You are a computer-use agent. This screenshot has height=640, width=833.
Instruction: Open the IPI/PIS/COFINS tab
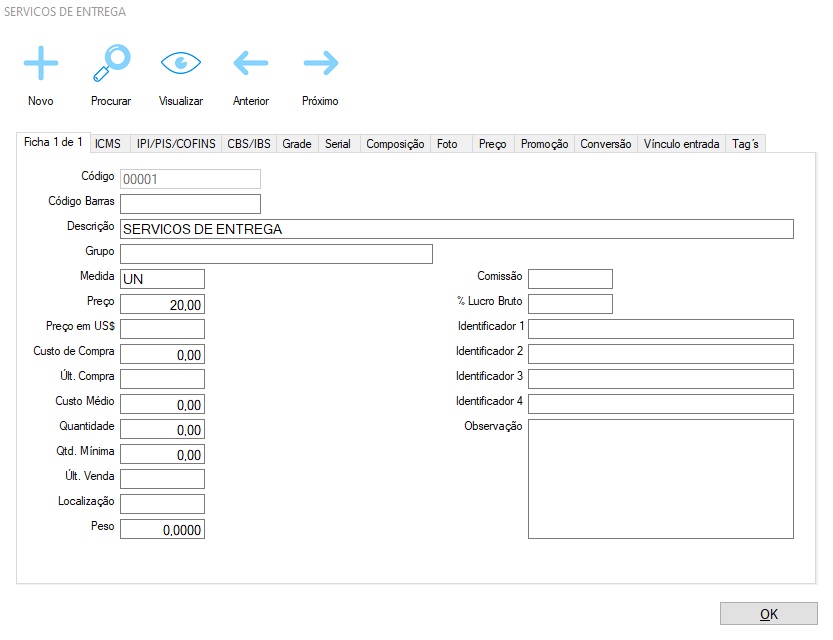(176, 144)
